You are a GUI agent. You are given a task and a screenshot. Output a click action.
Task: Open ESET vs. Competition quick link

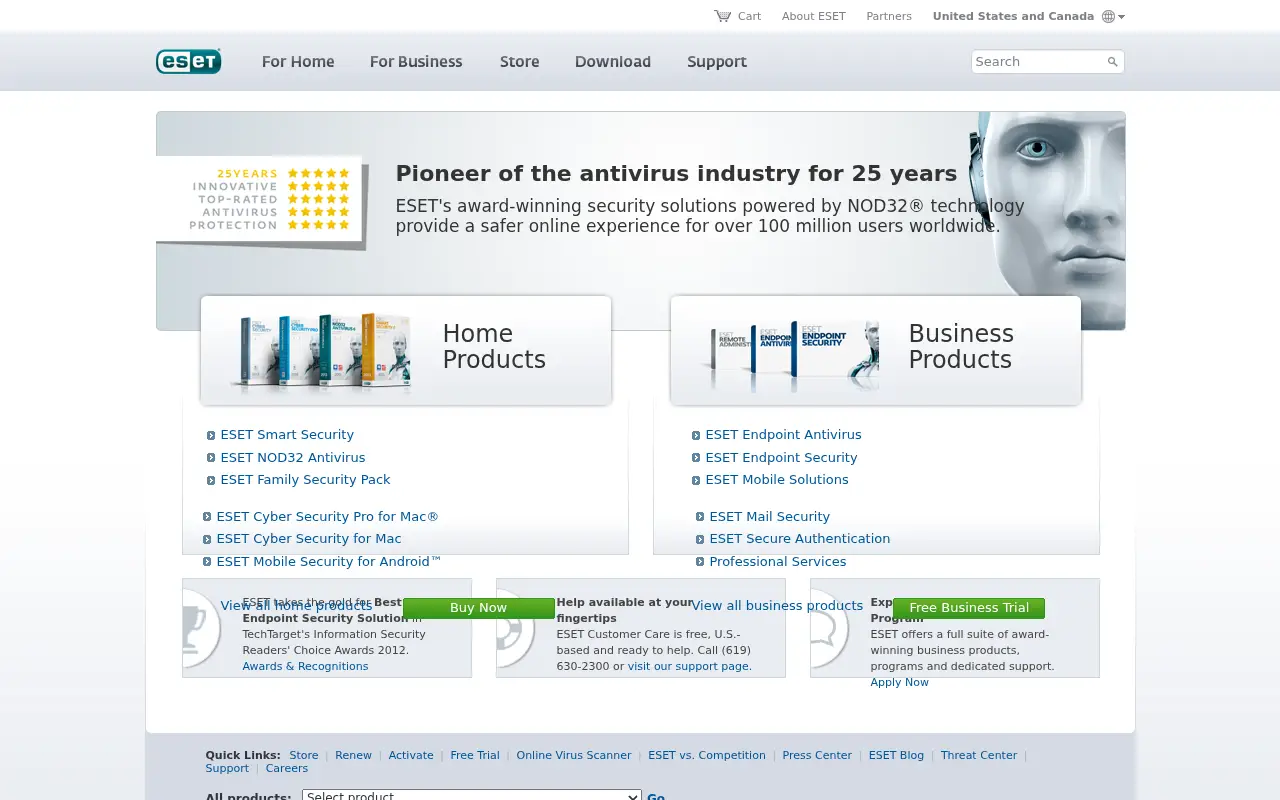(707, 755)
